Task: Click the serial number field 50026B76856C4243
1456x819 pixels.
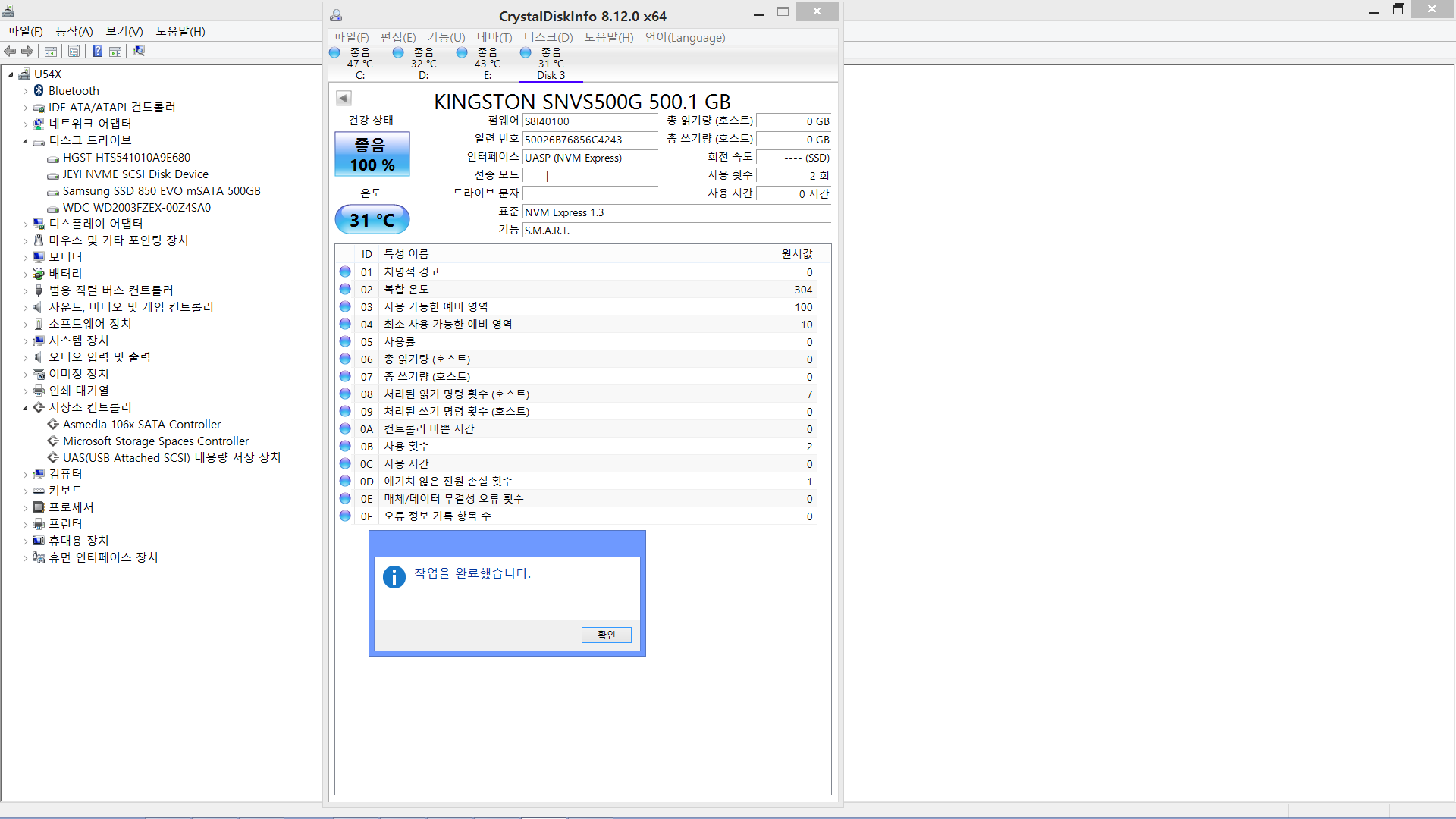Action: [590, 140]
